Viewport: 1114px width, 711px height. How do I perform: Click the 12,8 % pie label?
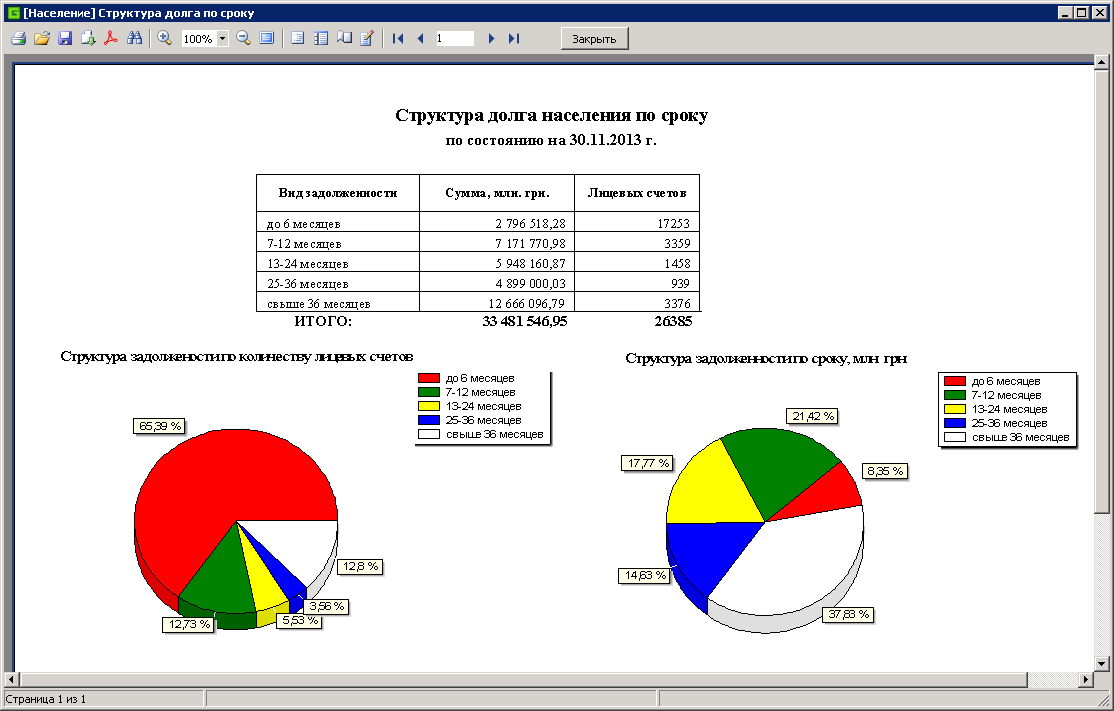coord(360,567)
